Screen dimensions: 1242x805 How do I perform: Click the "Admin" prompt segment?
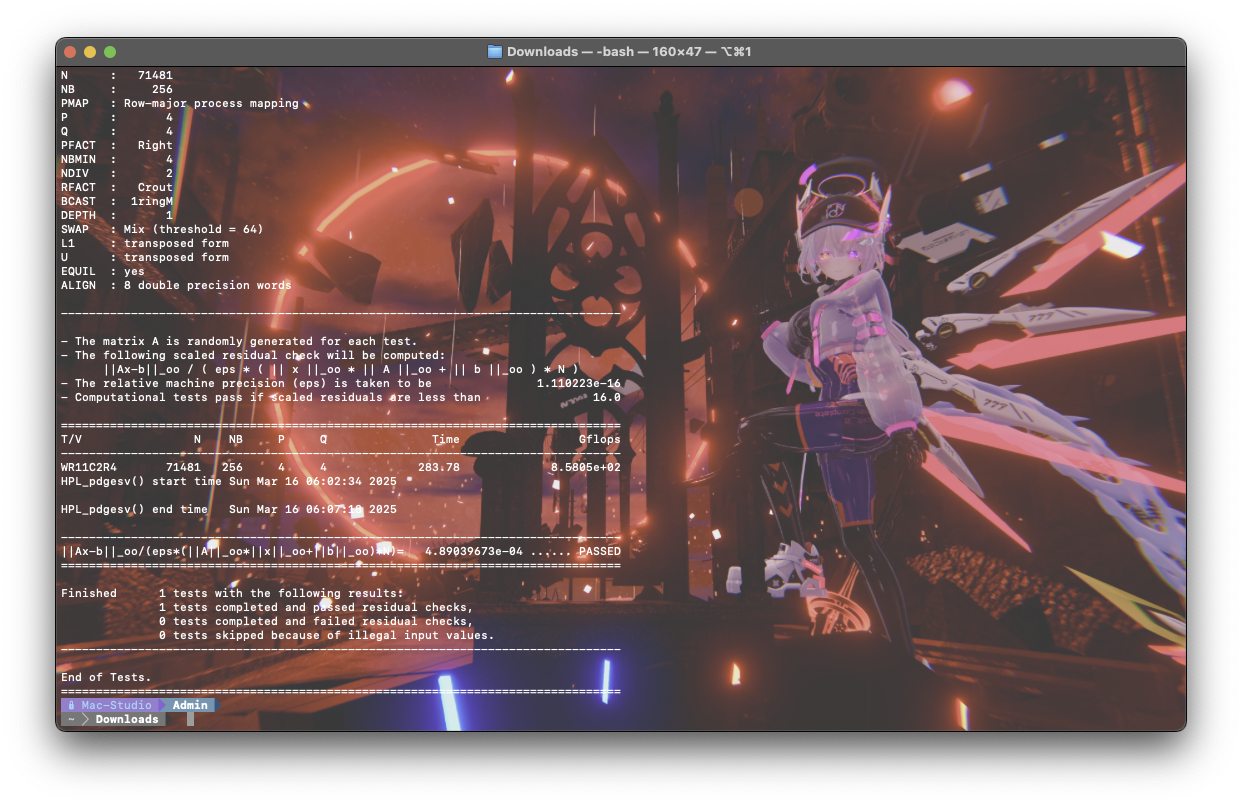point(190,705)
